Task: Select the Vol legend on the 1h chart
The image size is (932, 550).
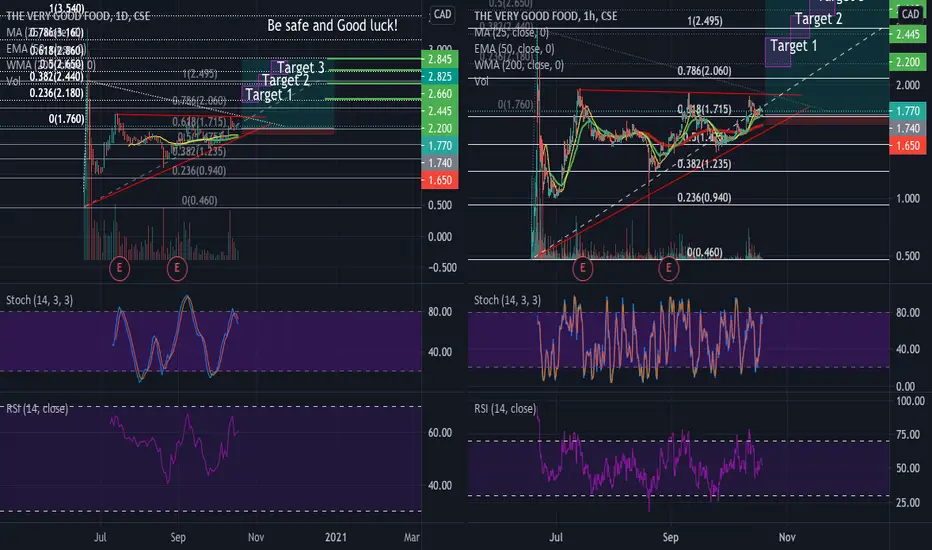Action: [x=481, y=81]
